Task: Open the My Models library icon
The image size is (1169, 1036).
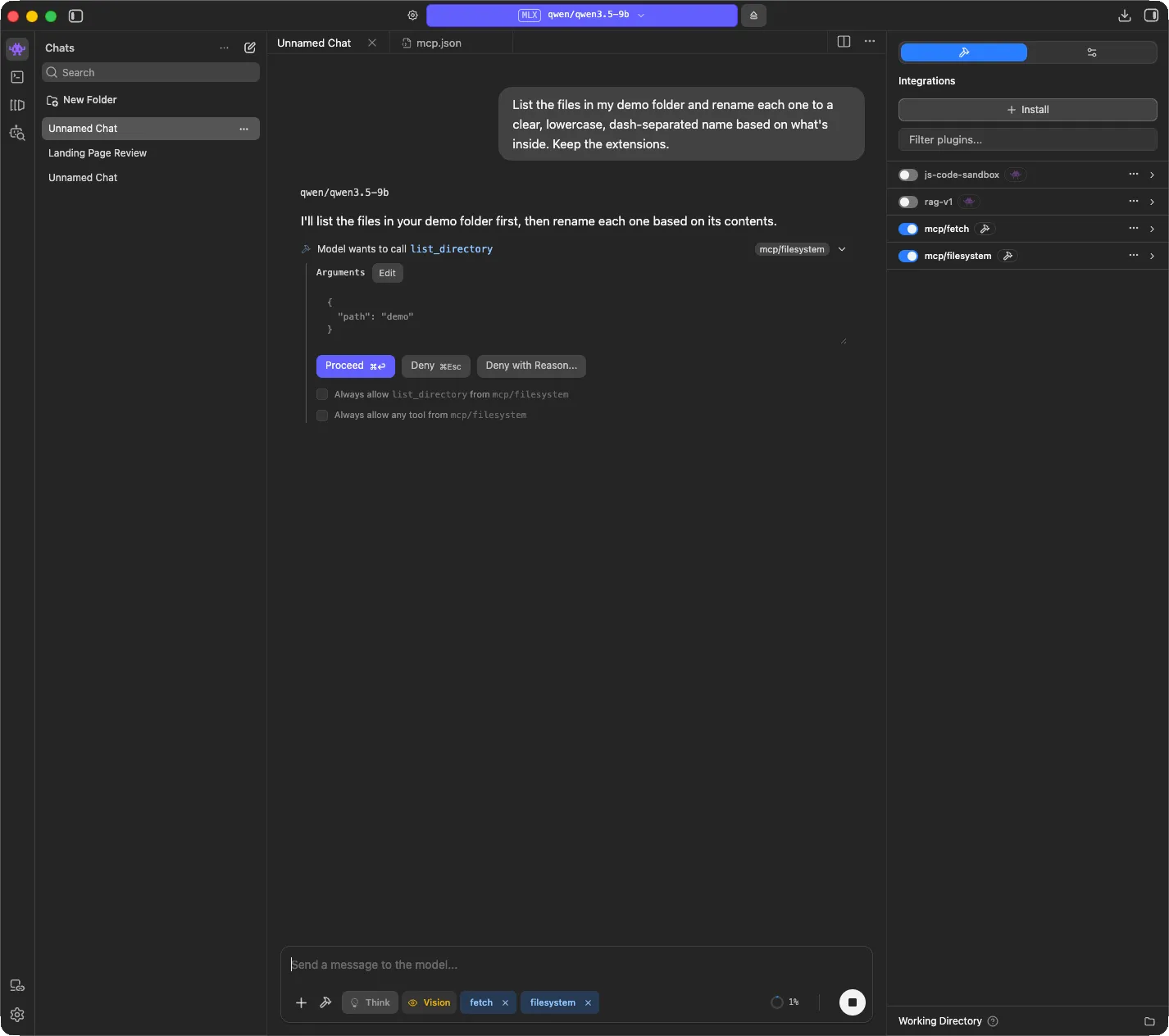Action: click(17, 105)
